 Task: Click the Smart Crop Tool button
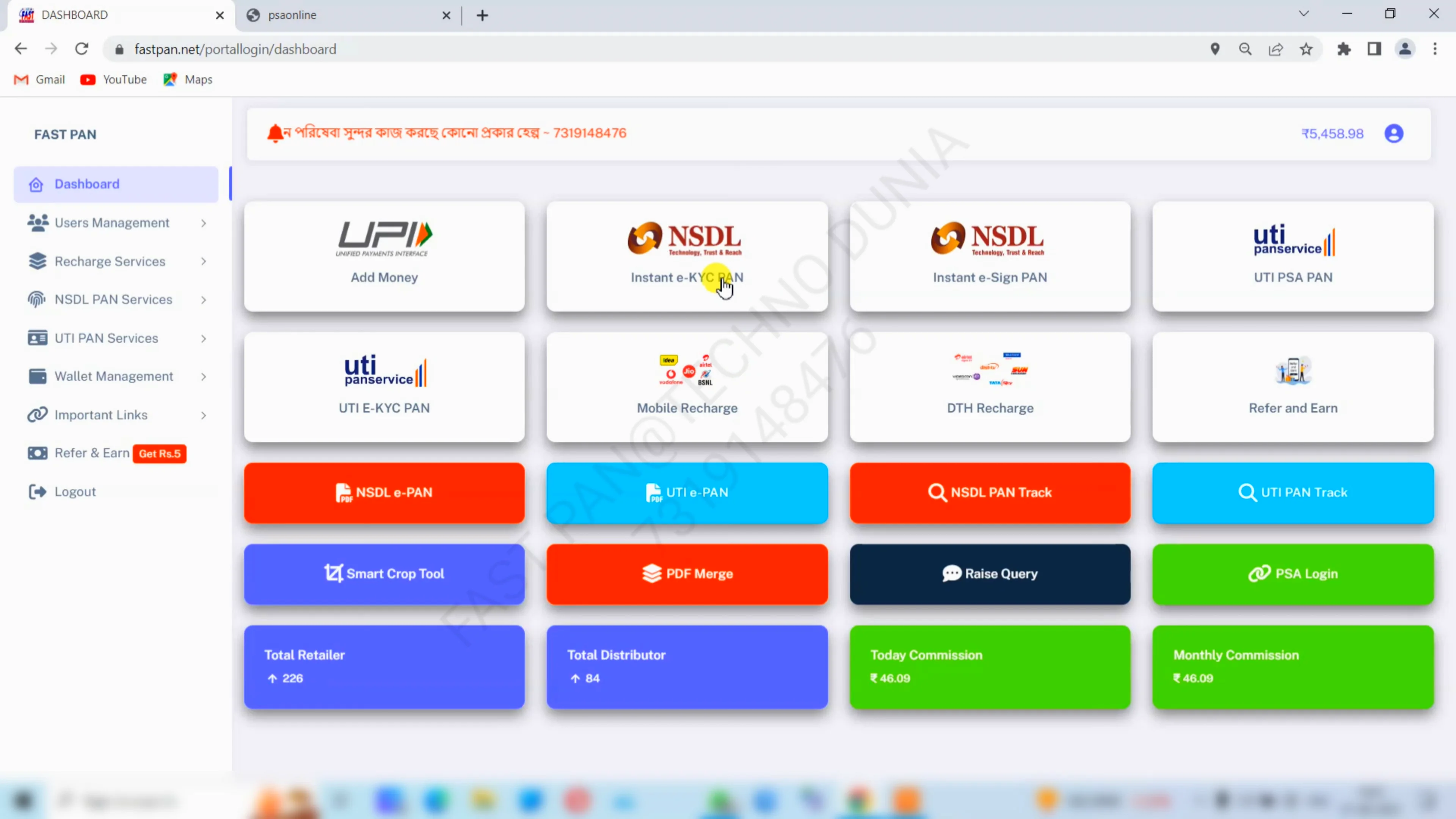click(384, 574)
